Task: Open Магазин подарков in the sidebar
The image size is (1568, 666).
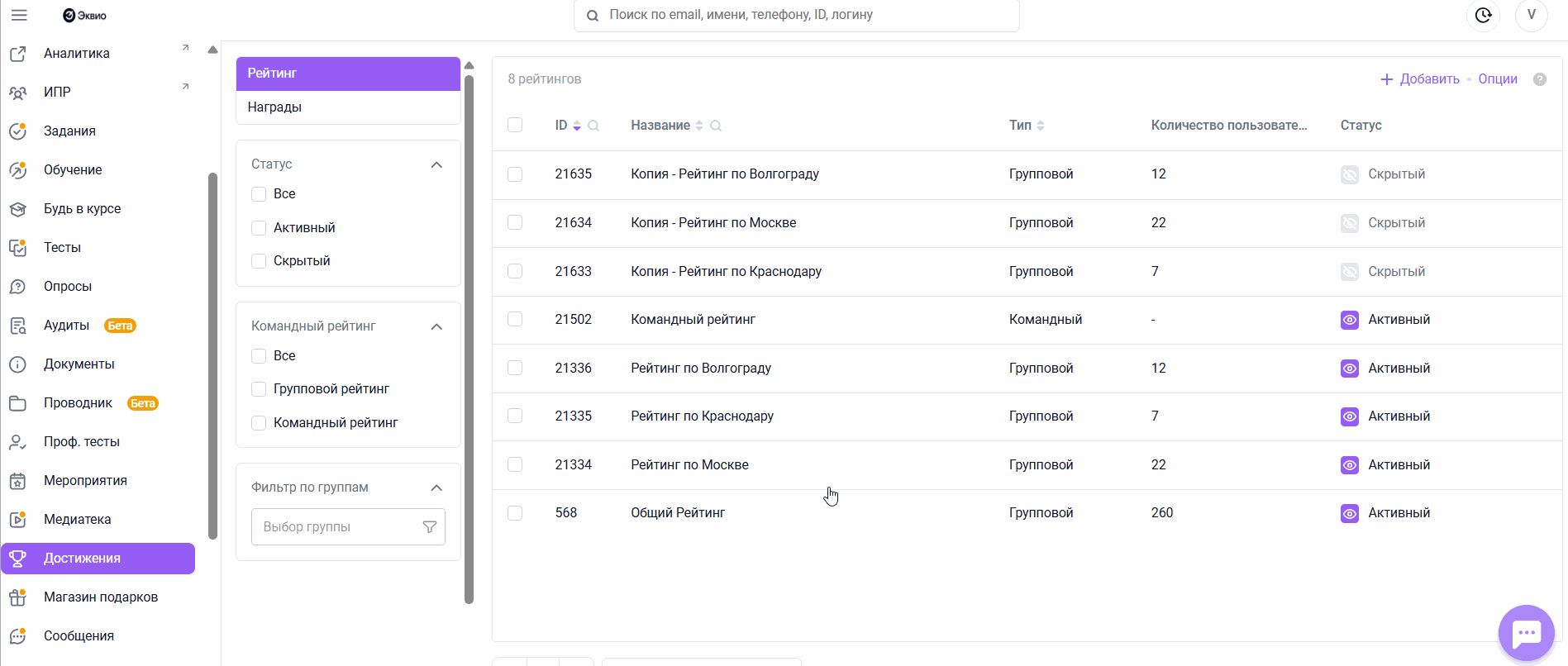Action: (x=100, y=597)
